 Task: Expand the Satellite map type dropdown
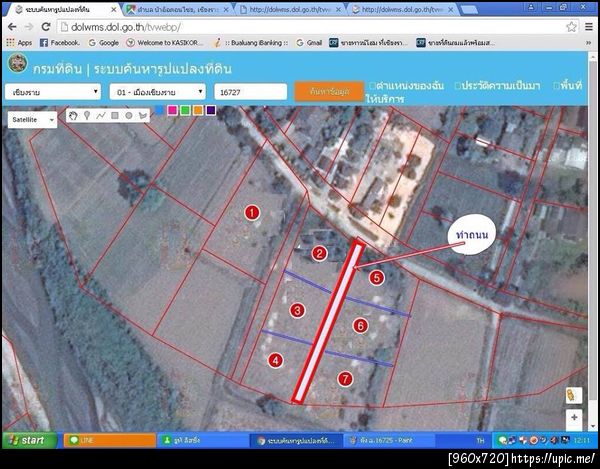point(33,120)
